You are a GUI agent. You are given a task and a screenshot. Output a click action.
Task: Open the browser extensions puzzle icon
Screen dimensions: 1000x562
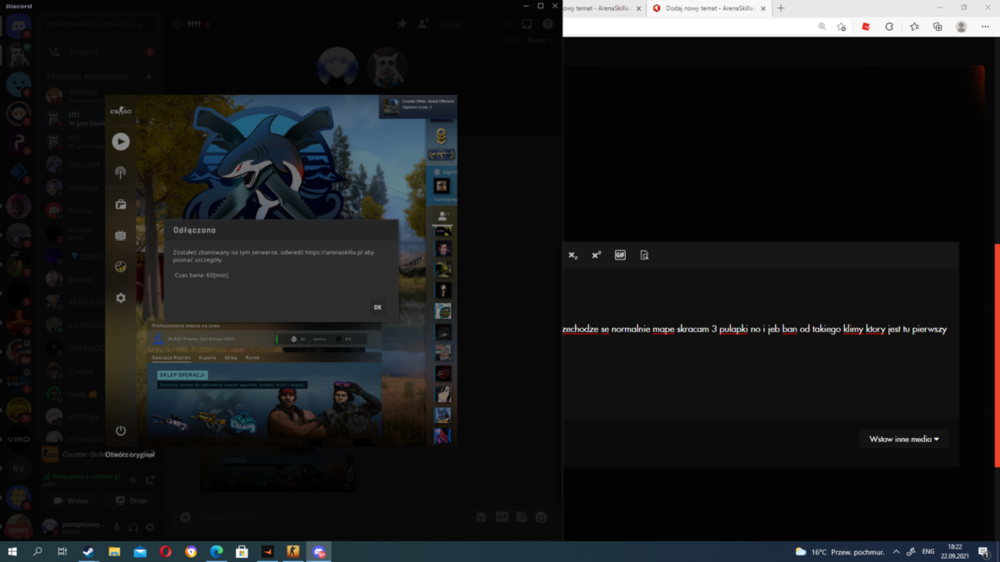pyautogui.click(x=890, y=27)
